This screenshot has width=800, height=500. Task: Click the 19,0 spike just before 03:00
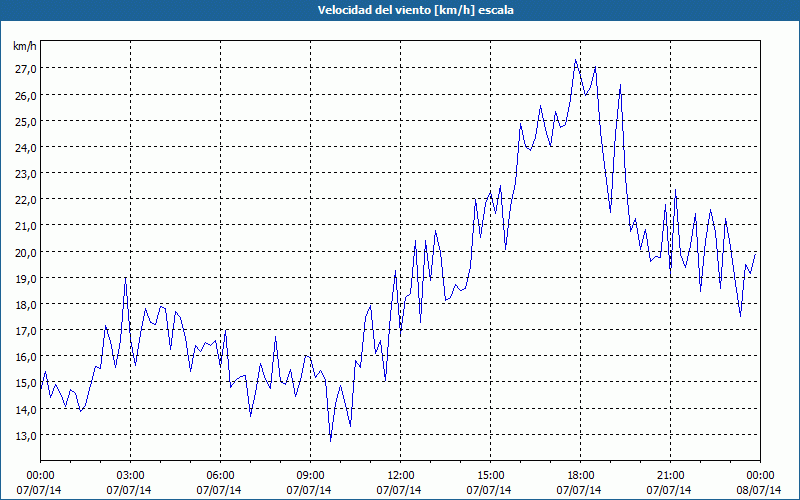(126, 278)
